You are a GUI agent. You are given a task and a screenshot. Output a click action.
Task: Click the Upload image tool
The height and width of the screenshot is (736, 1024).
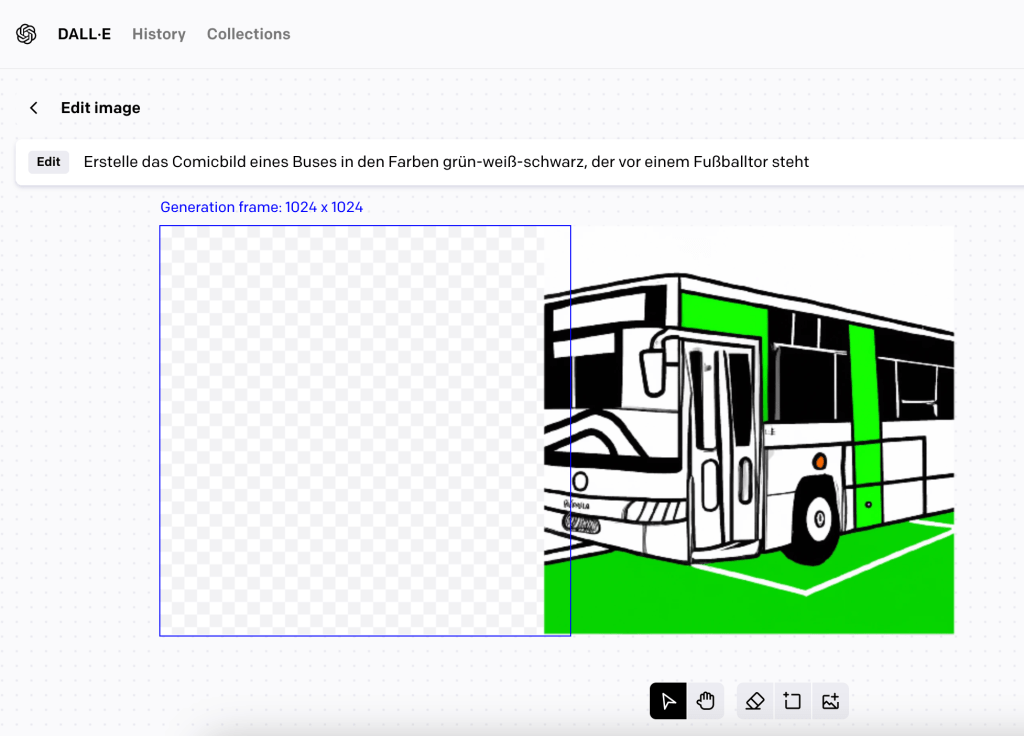pos(830,701)
